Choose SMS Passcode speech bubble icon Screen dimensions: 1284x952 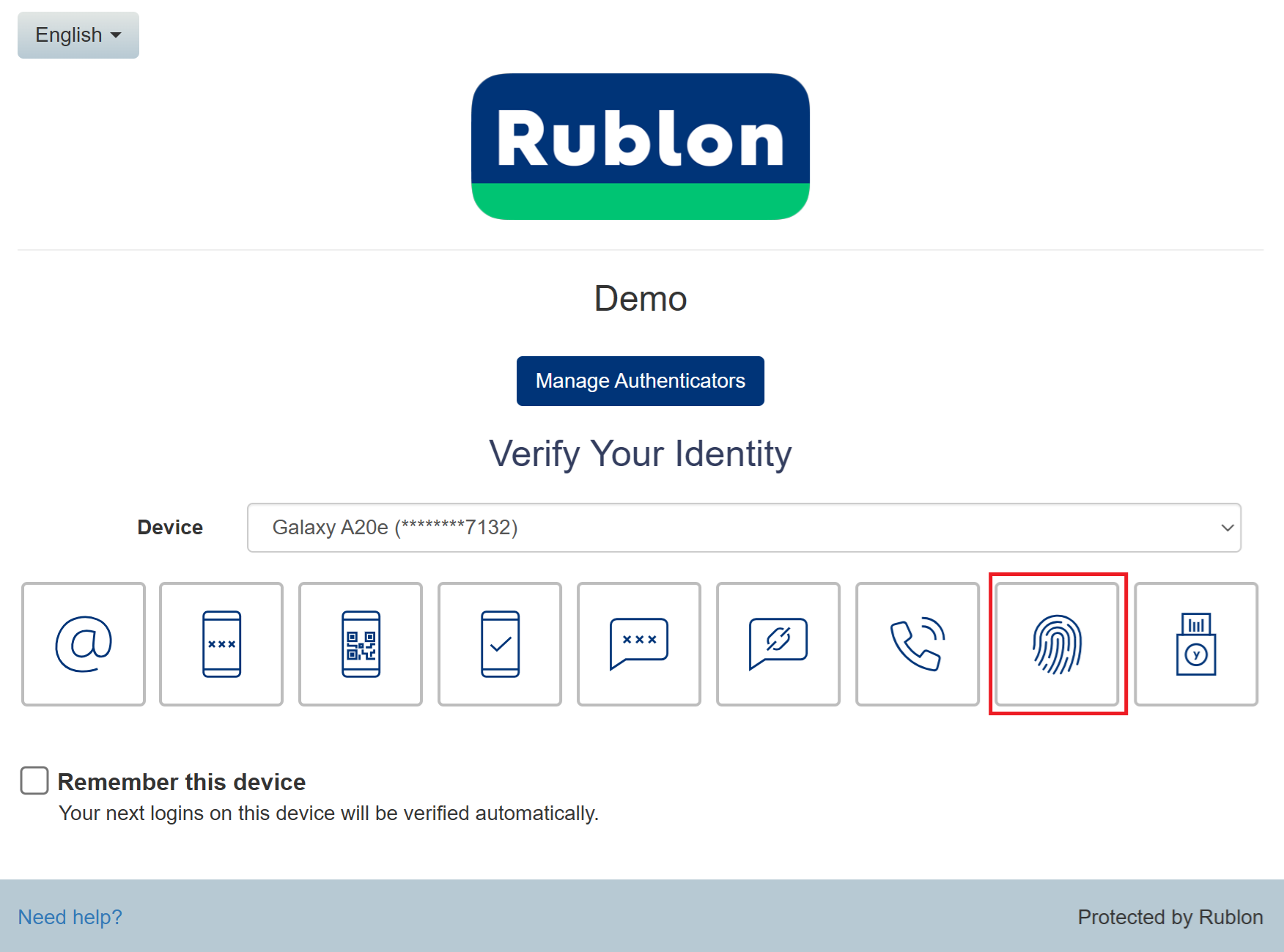[x=639, y=644]
